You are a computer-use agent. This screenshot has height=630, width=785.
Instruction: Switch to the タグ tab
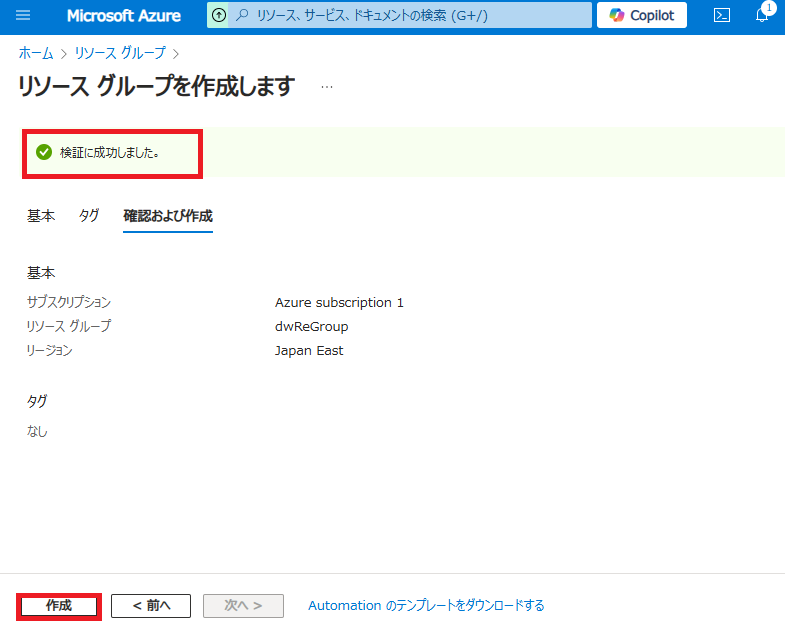[89, 216]
